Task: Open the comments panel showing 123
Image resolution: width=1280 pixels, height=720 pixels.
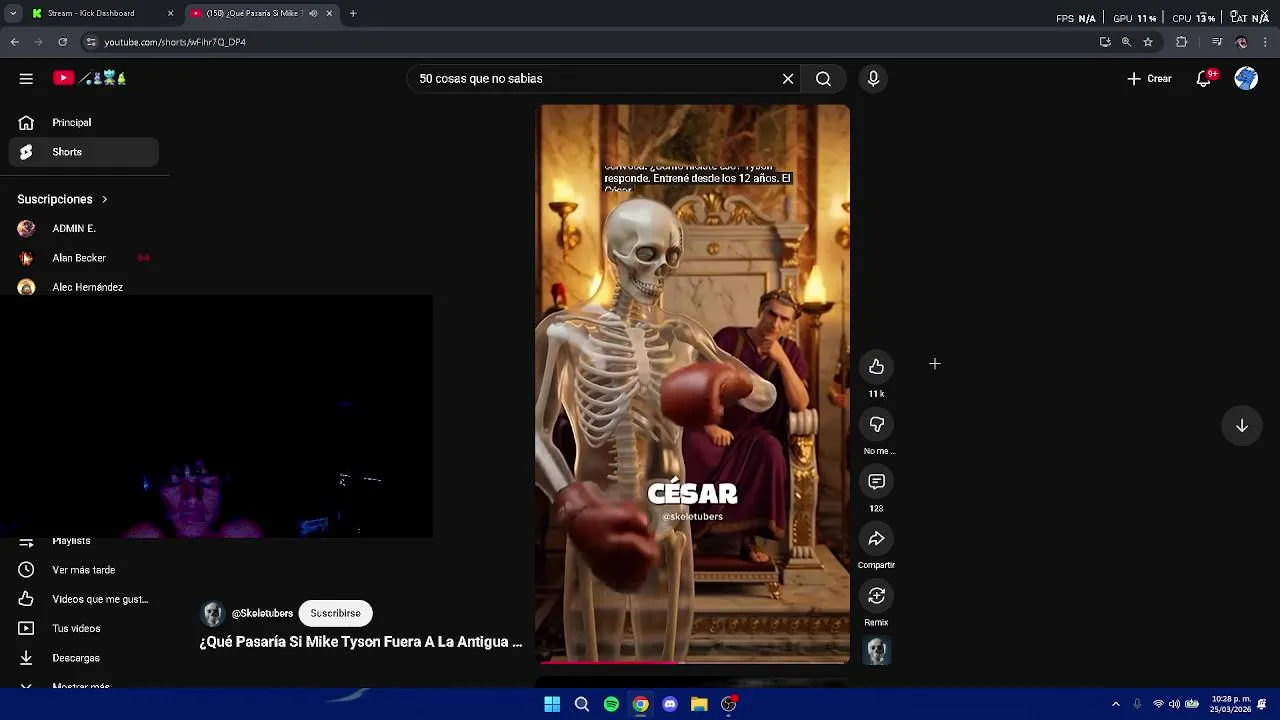Action: 876,482
